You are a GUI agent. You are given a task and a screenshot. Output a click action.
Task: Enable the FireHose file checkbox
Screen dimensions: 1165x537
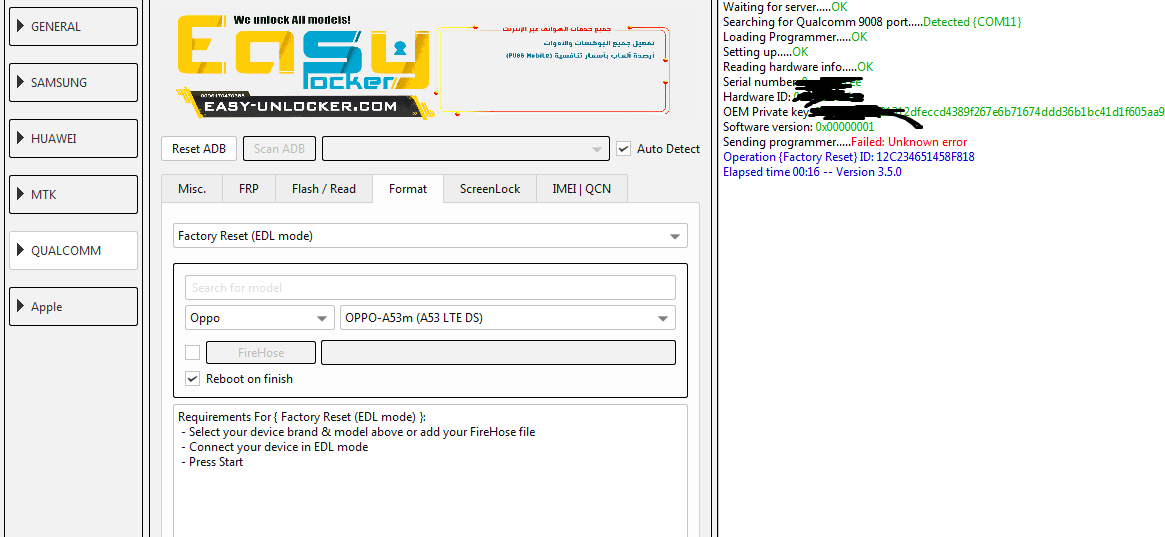[192, 353]
